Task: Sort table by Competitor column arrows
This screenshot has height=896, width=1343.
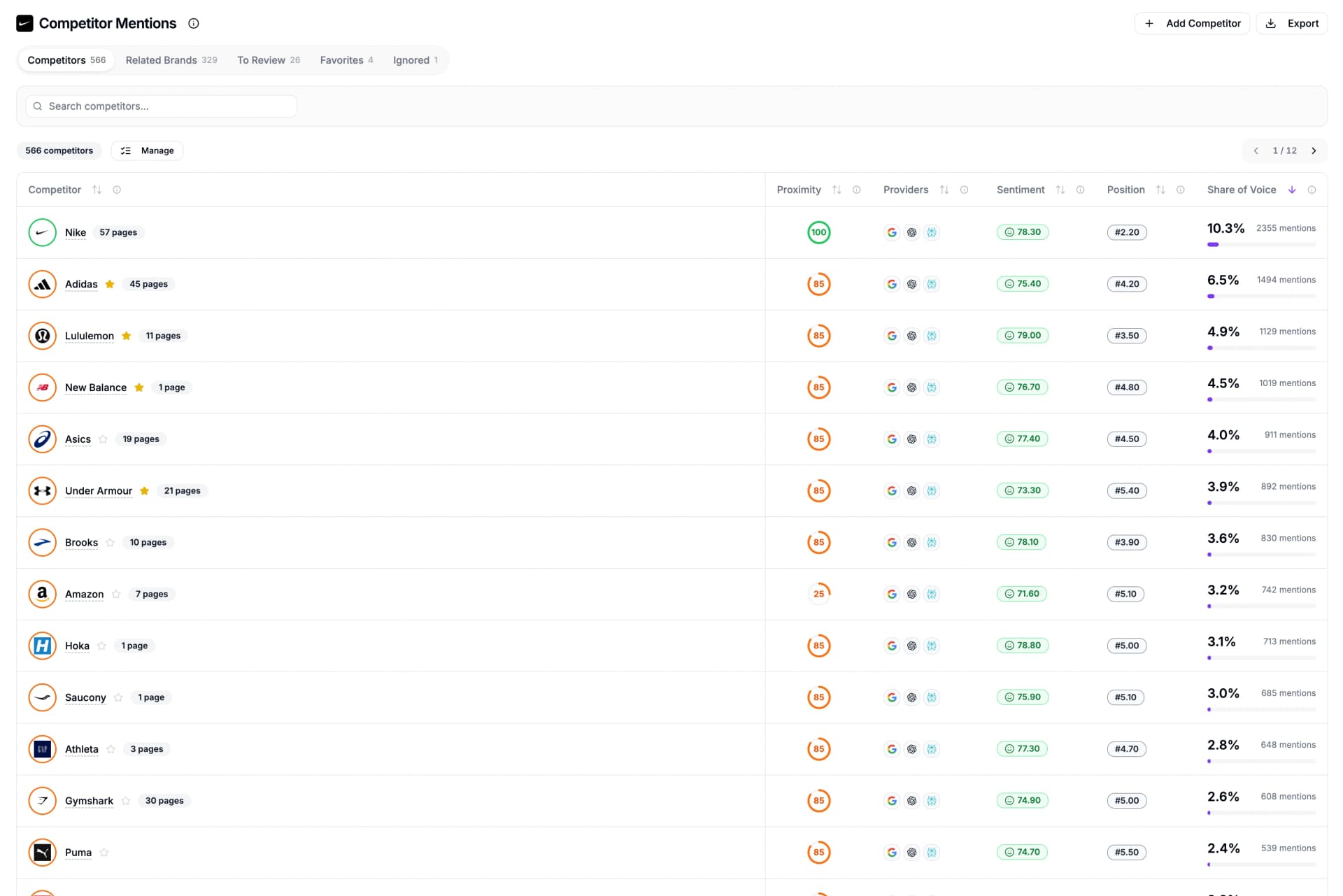Action: 97,190
